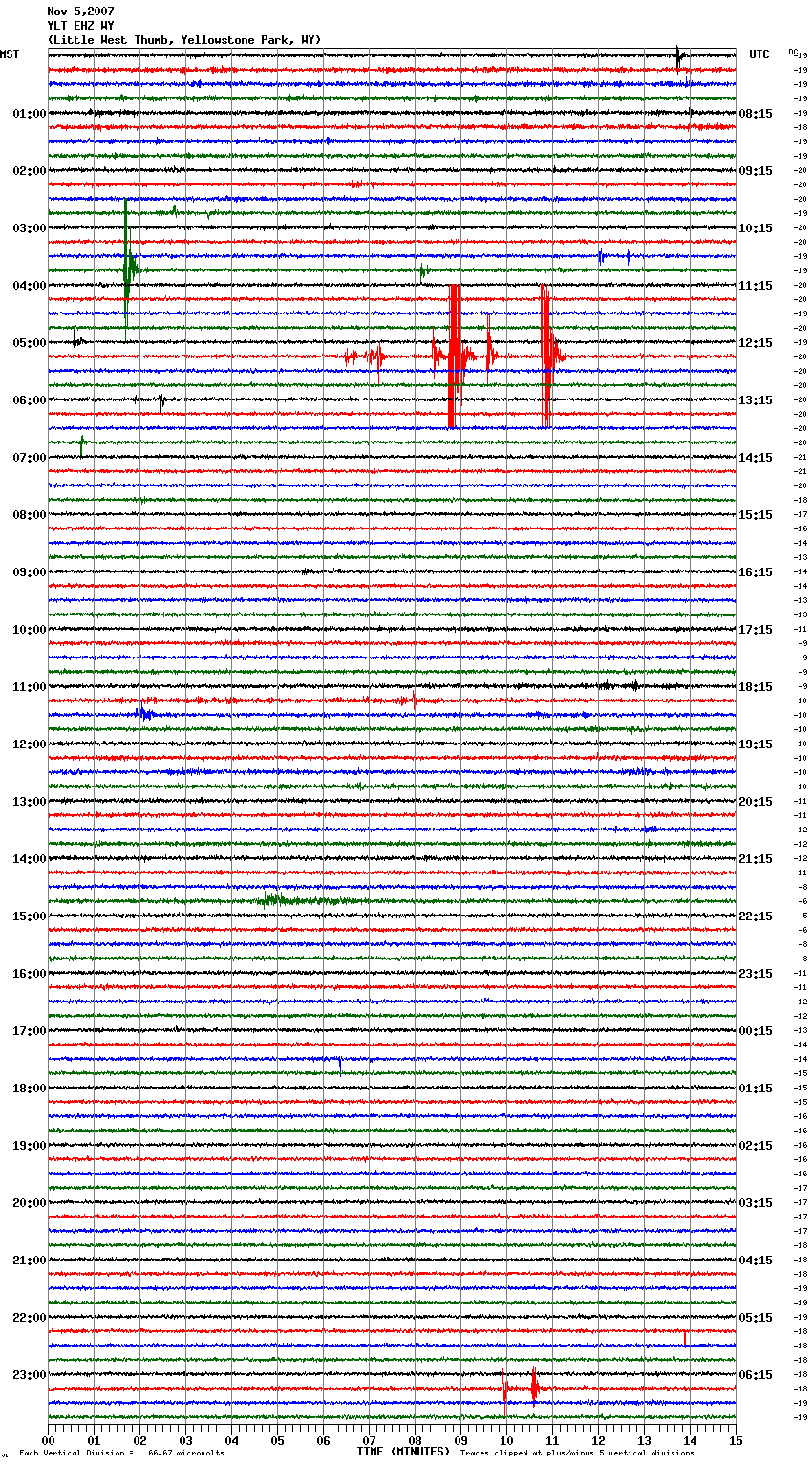Viewport: 812px width, 1466px height.
Task: Click minute 05 tick label on time axis
Action: [277, 1441]
